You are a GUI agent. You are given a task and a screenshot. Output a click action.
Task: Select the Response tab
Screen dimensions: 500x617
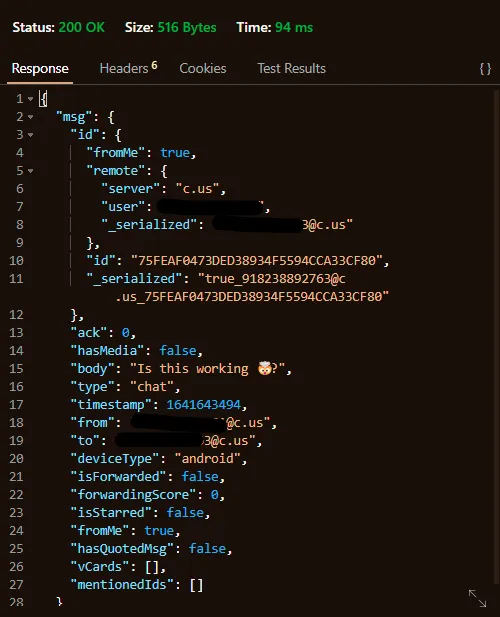(40, 68)
